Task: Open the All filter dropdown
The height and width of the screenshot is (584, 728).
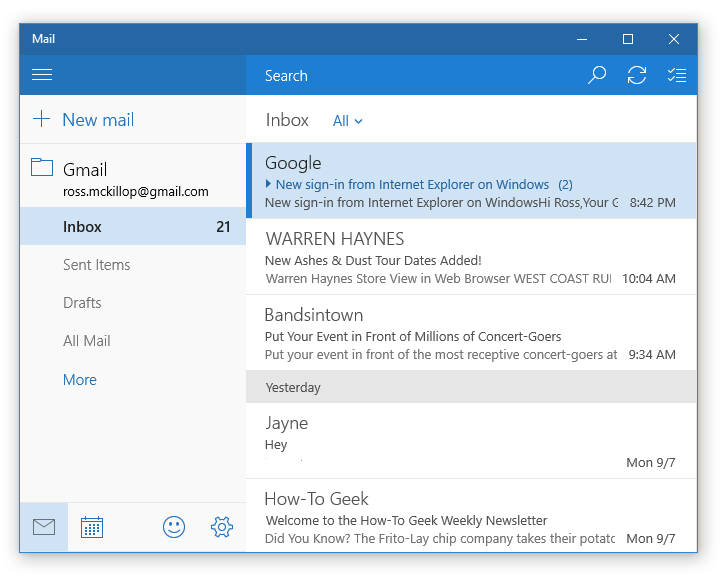Action: pyautogui.click(x=347, y=121)
